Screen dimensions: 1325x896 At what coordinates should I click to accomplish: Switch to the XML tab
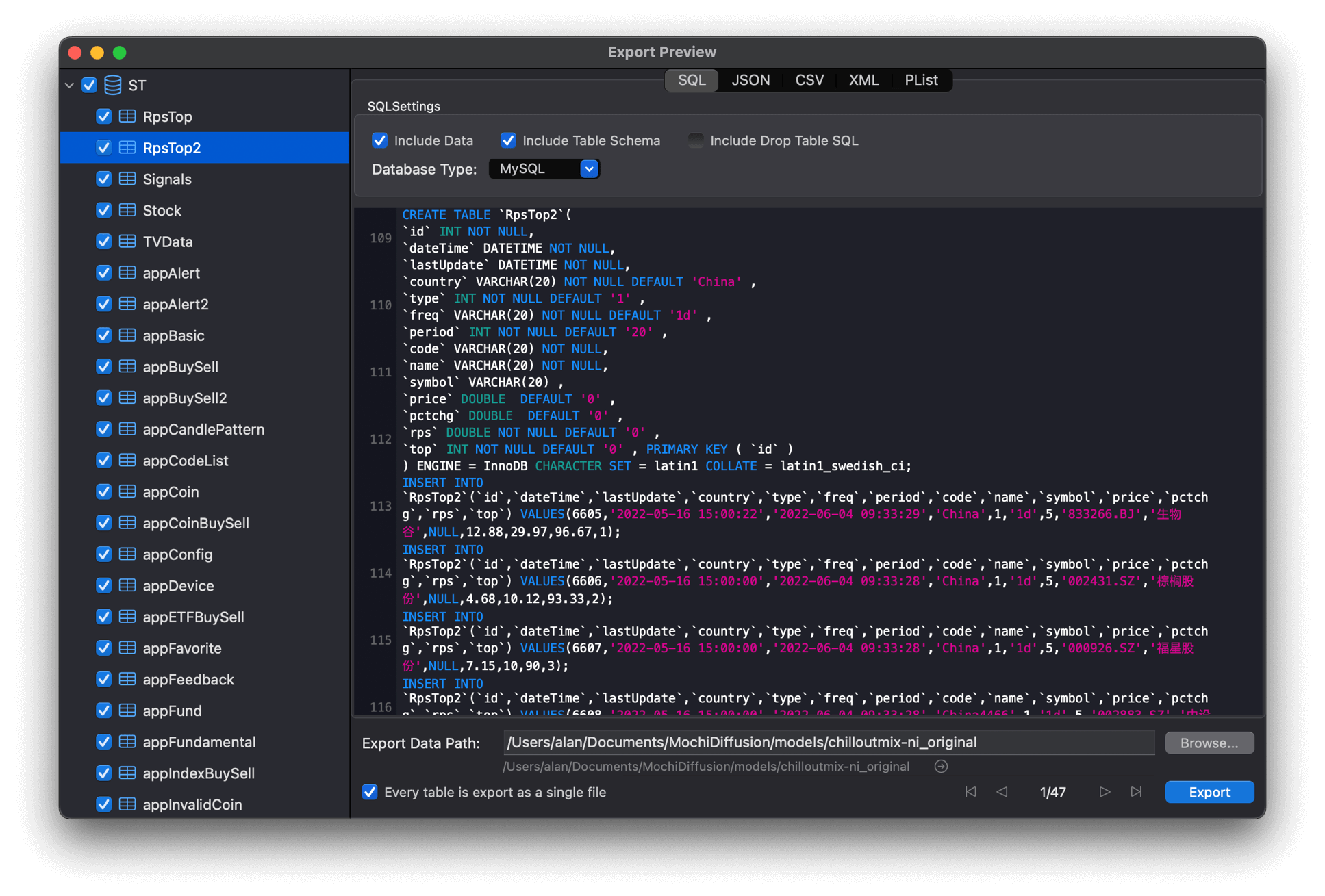pos(863,80)
